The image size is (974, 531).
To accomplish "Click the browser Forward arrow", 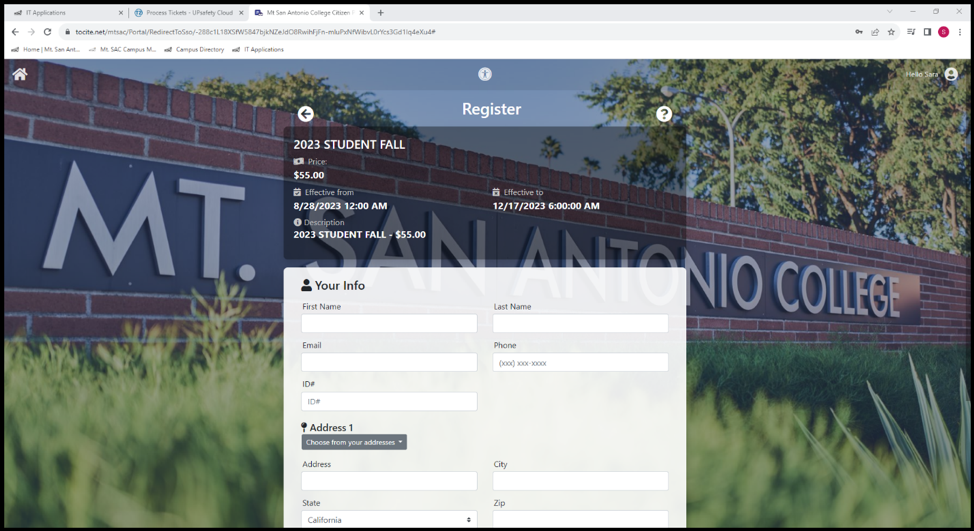I will pos(31,32).
